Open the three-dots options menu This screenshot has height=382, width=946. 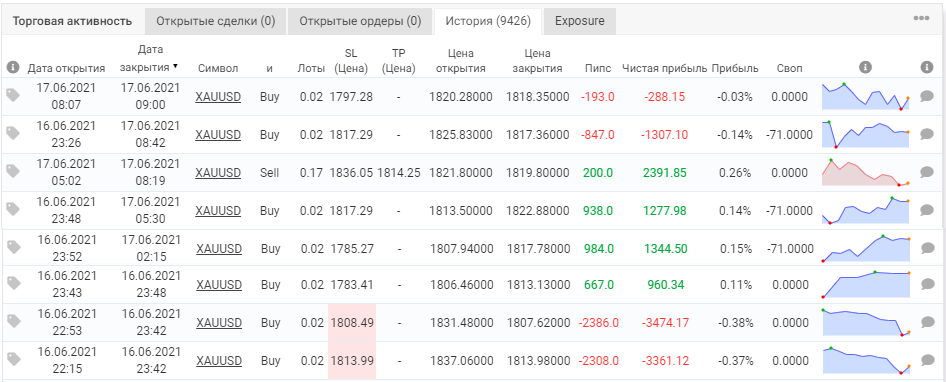[921, 19]
